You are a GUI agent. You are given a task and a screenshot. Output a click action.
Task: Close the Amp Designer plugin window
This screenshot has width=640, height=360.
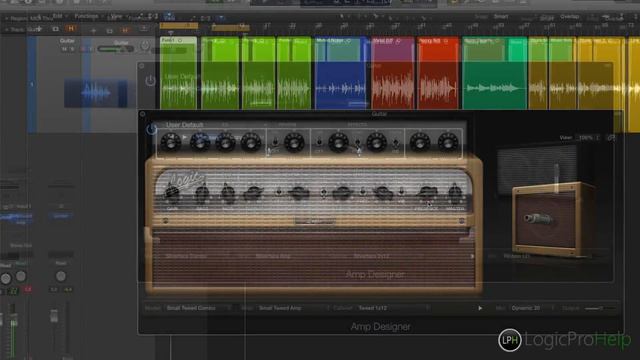(142, 114)
